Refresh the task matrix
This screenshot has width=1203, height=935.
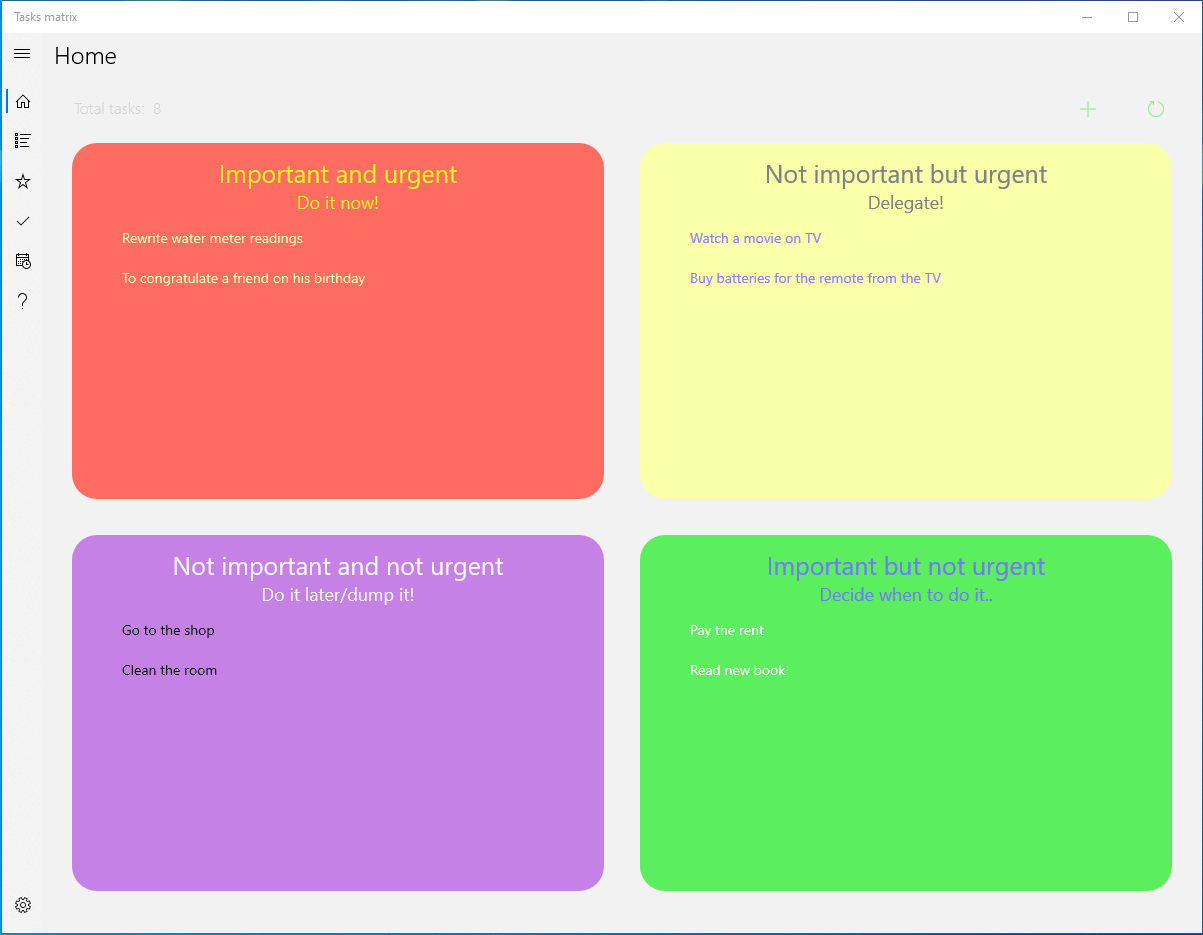click(x=1156, y=109)
